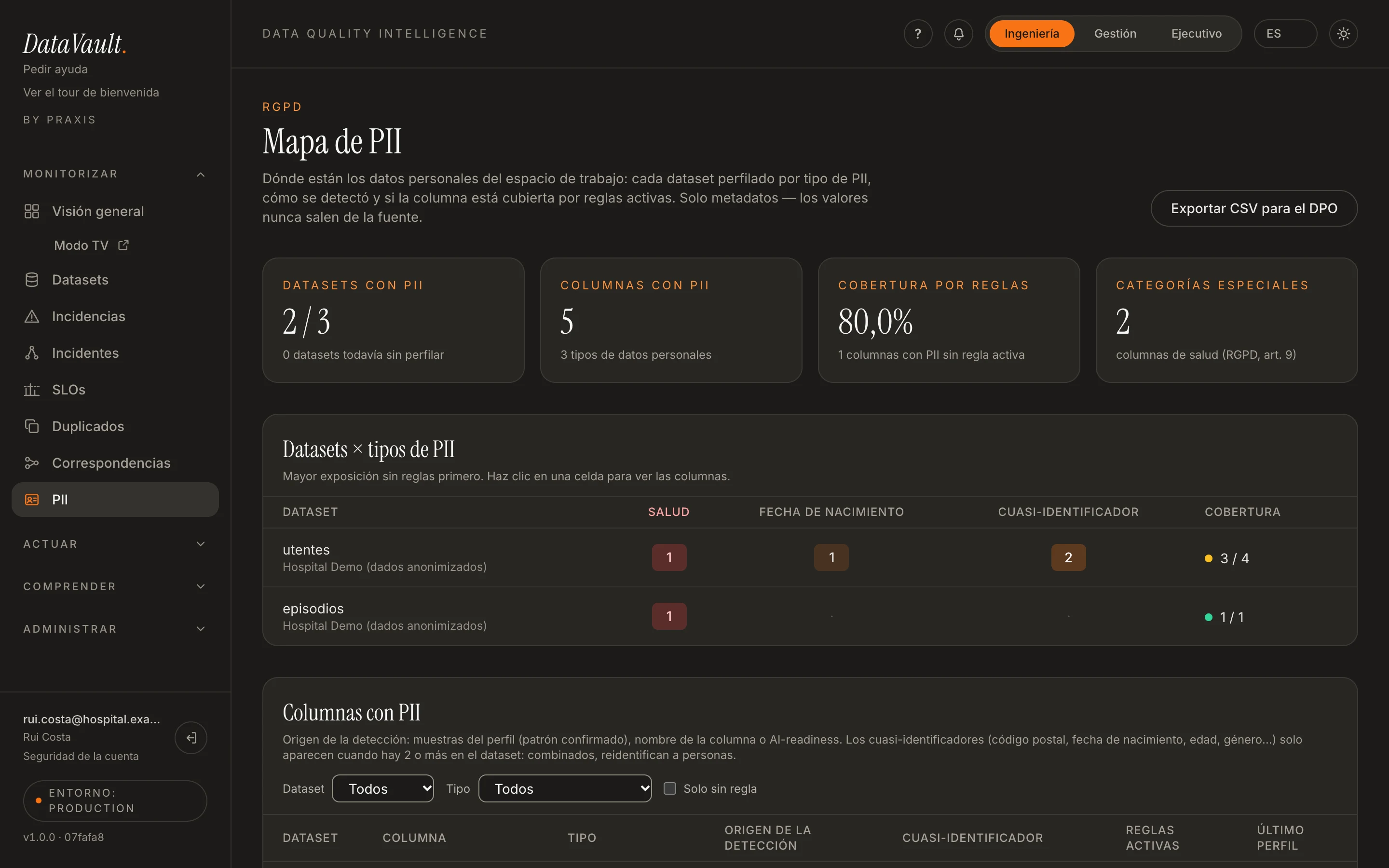Click the Pedir ayuda link

(x=55, y=69)
